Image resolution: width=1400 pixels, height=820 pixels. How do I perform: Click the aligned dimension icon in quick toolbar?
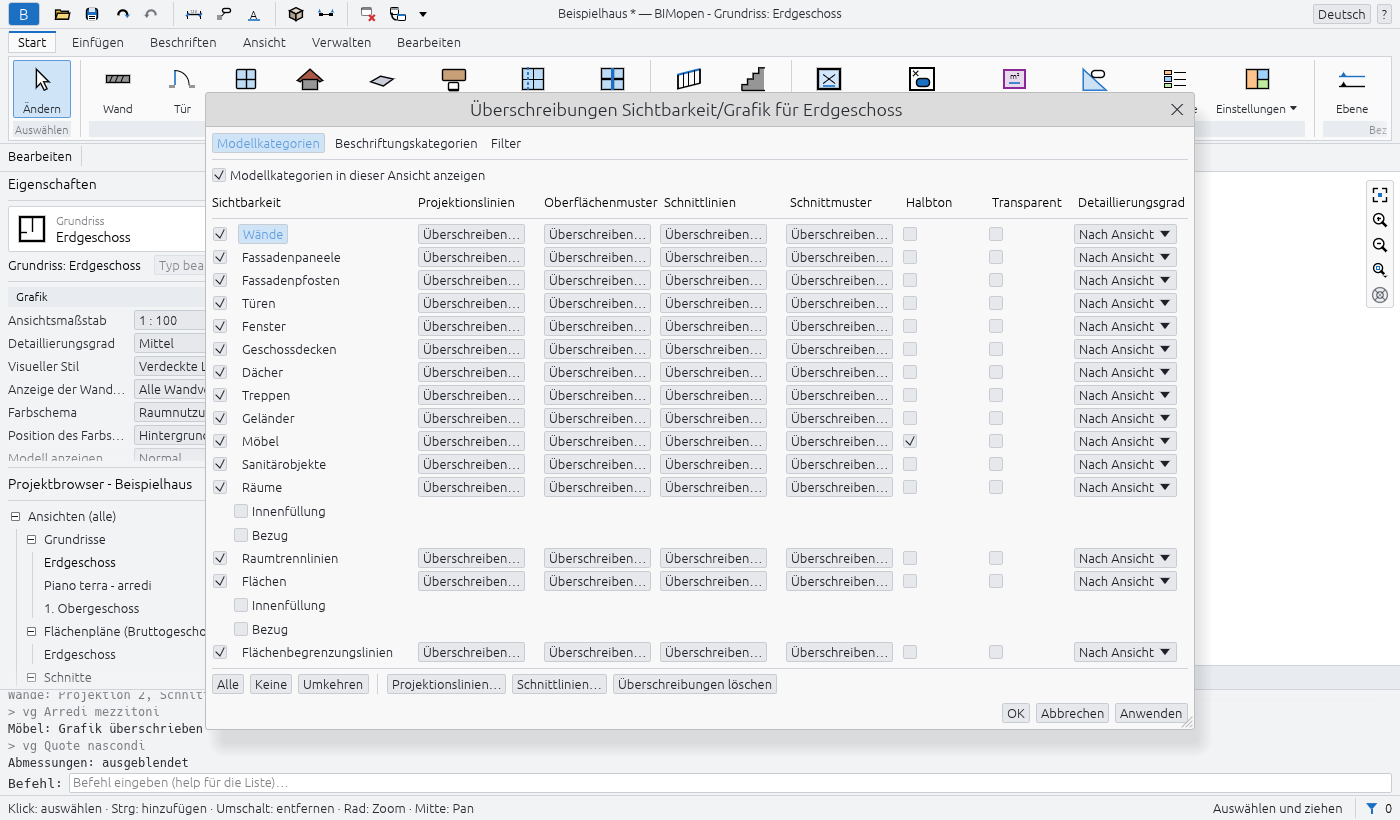pyautogui.click(x=194, y=14)
